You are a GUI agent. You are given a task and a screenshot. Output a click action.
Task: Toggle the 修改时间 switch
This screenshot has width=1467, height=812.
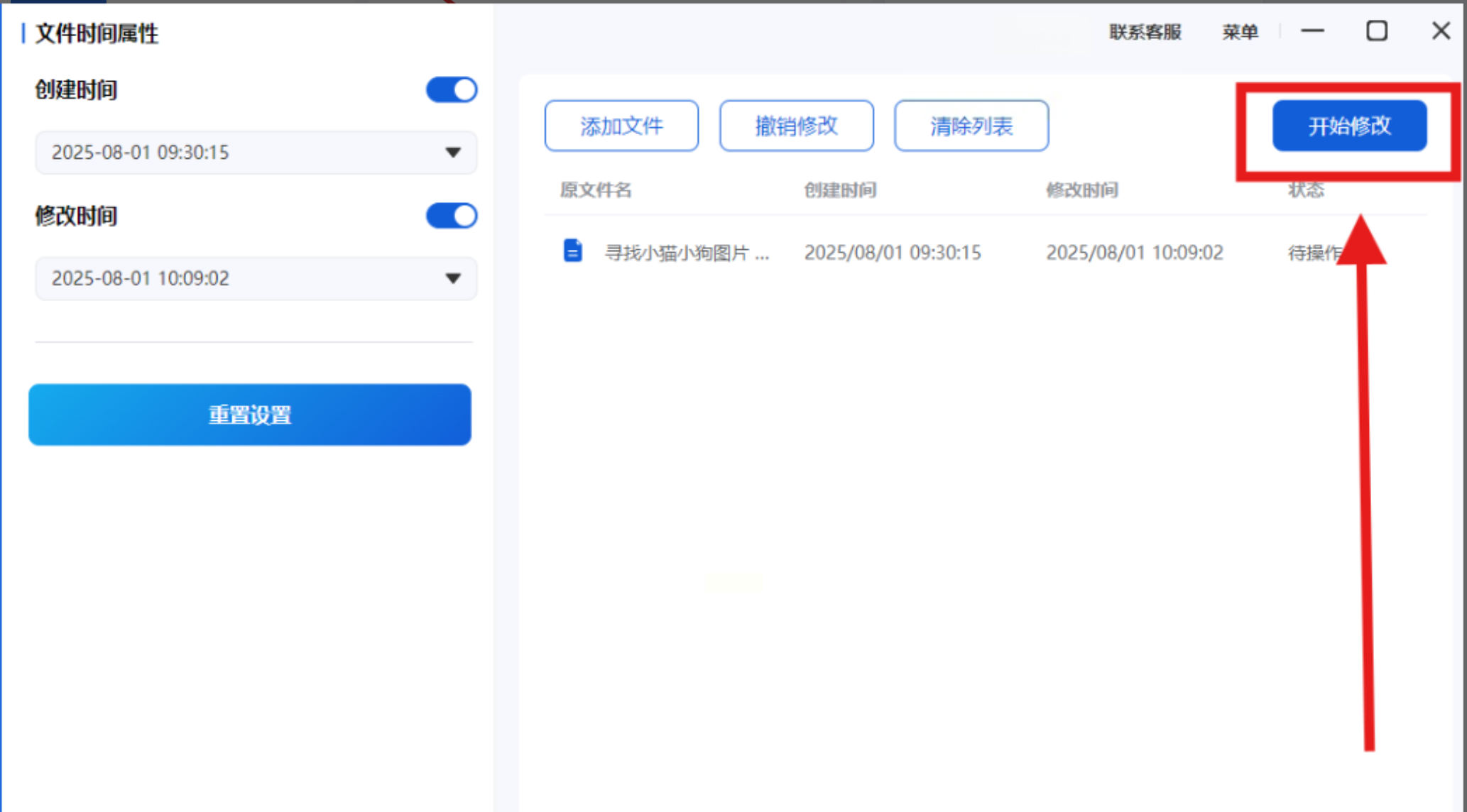click(x=452, y=216)
